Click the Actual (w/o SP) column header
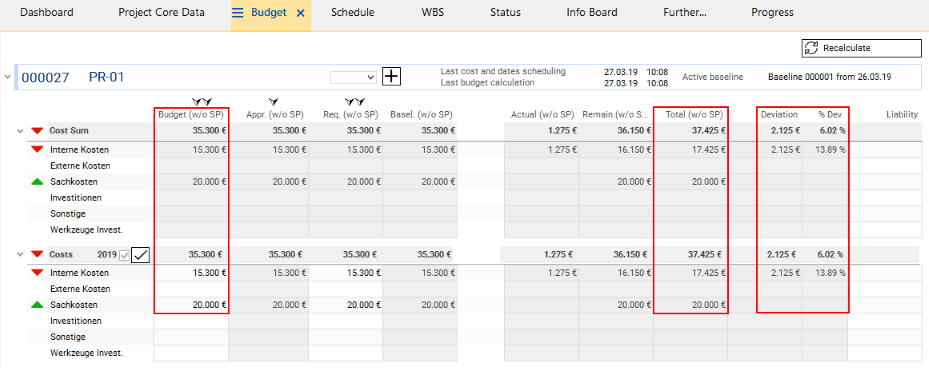The height and width of the screenshot is (368, 929). click(543, 114)
